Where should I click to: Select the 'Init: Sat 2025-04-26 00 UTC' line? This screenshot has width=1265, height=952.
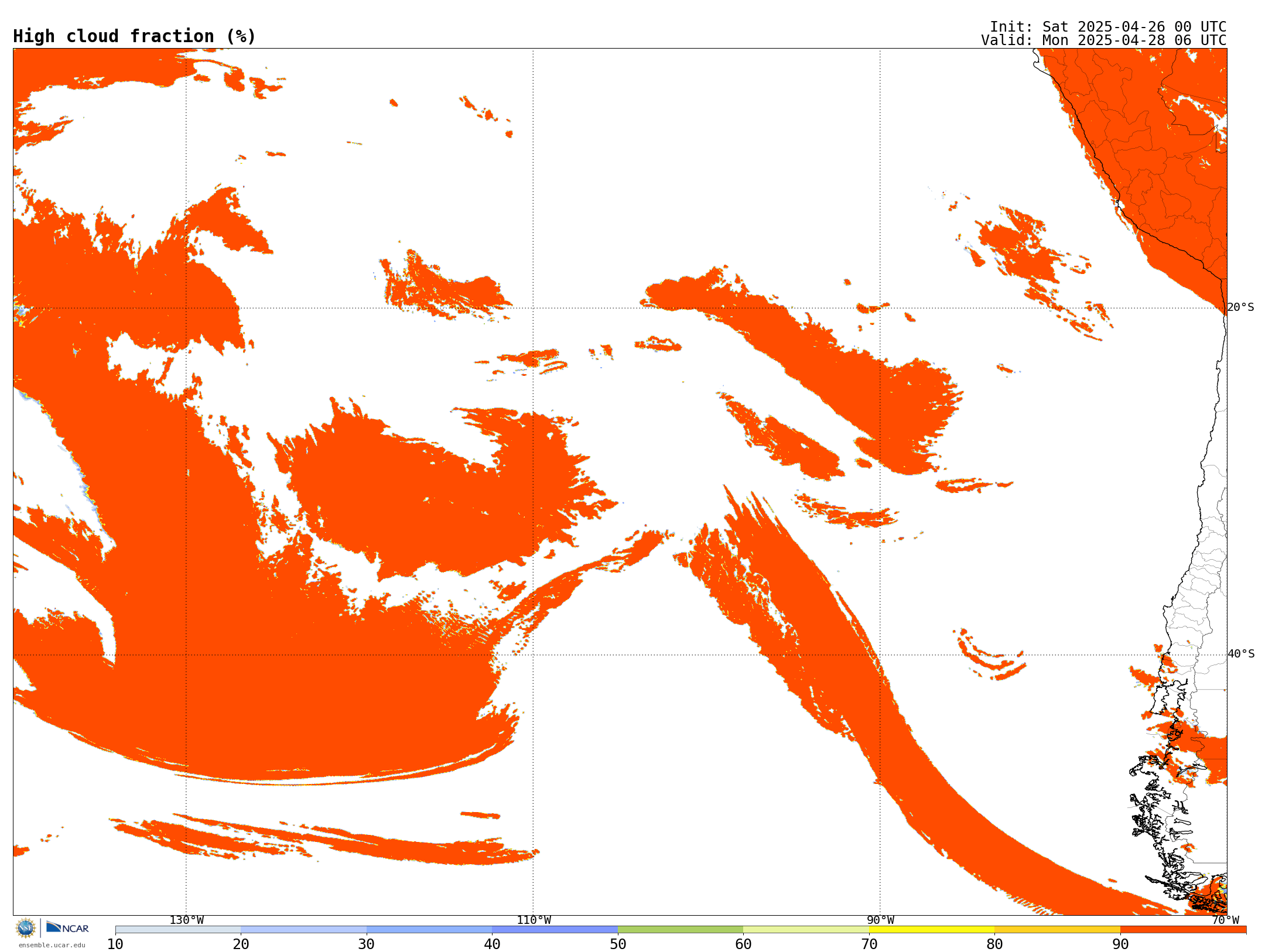[1108, 27]
